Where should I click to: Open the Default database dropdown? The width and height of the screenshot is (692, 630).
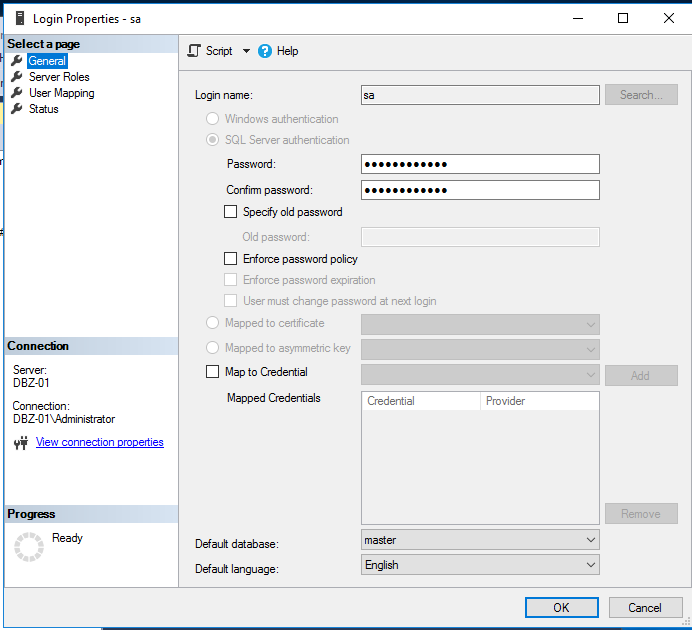click(480, 540)
